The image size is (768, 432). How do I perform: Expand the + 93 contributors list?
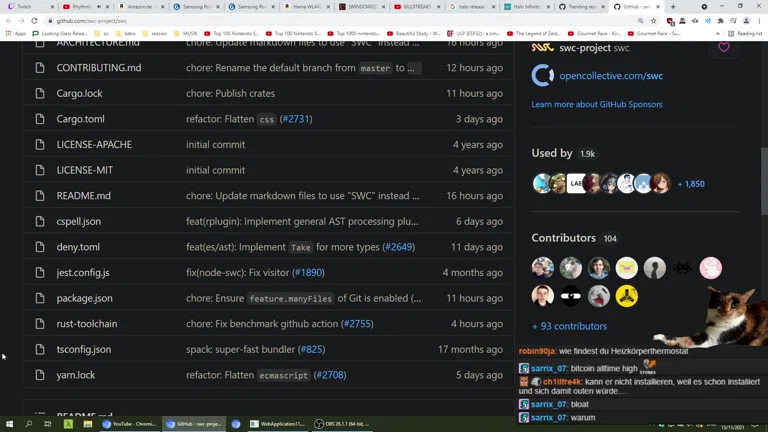pyautogui.click(x=569, y=326)
